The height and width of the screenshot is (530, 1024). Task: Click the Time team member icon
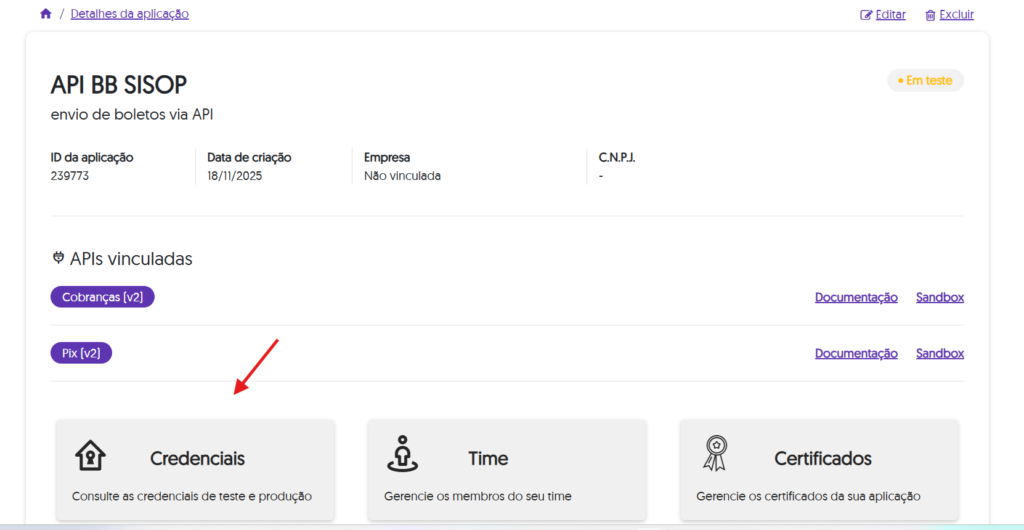pos(401,454)
